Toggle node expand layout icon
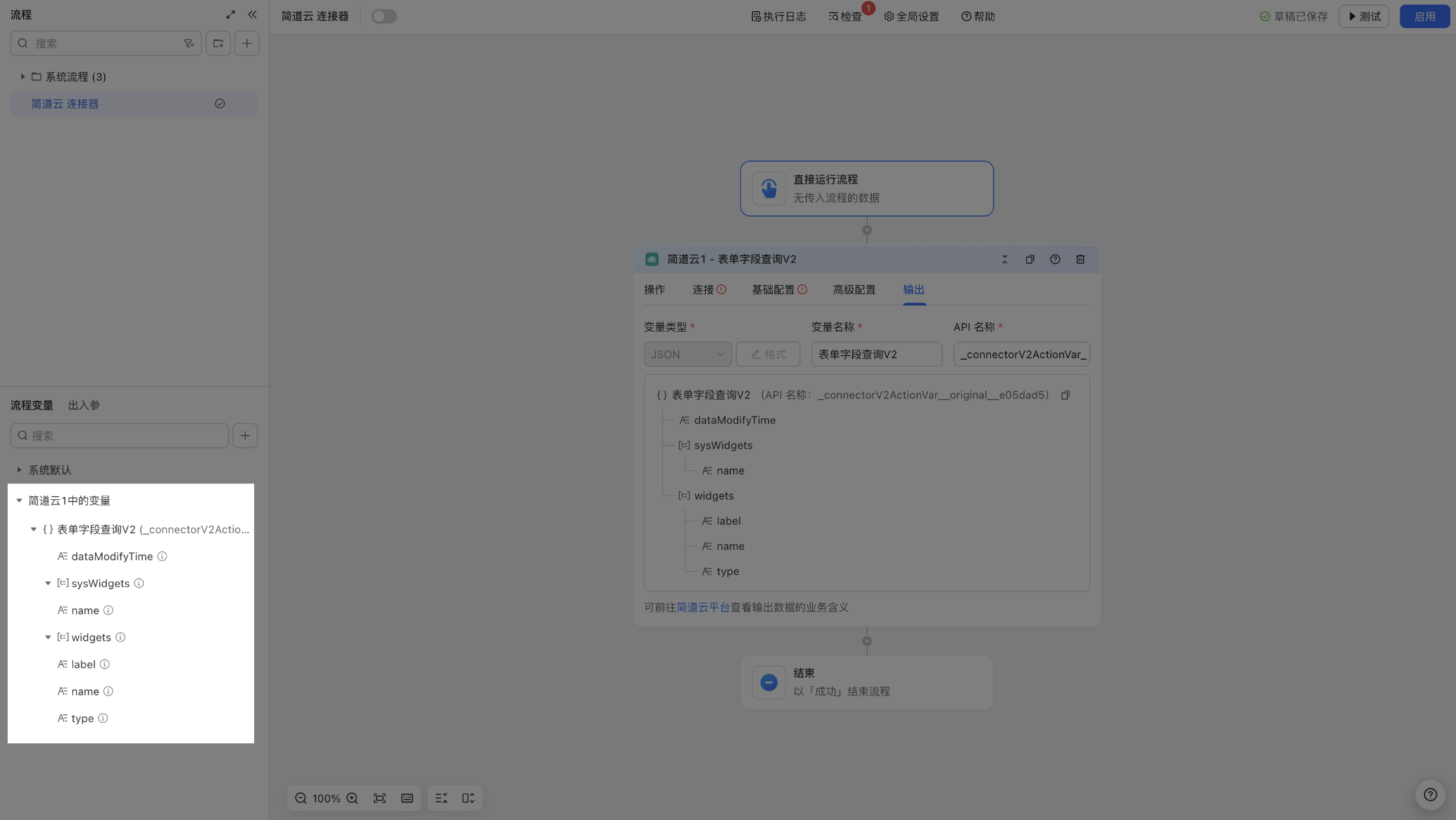The height and width of the screenshot is (820, 1456). click(x=468, y=798)
